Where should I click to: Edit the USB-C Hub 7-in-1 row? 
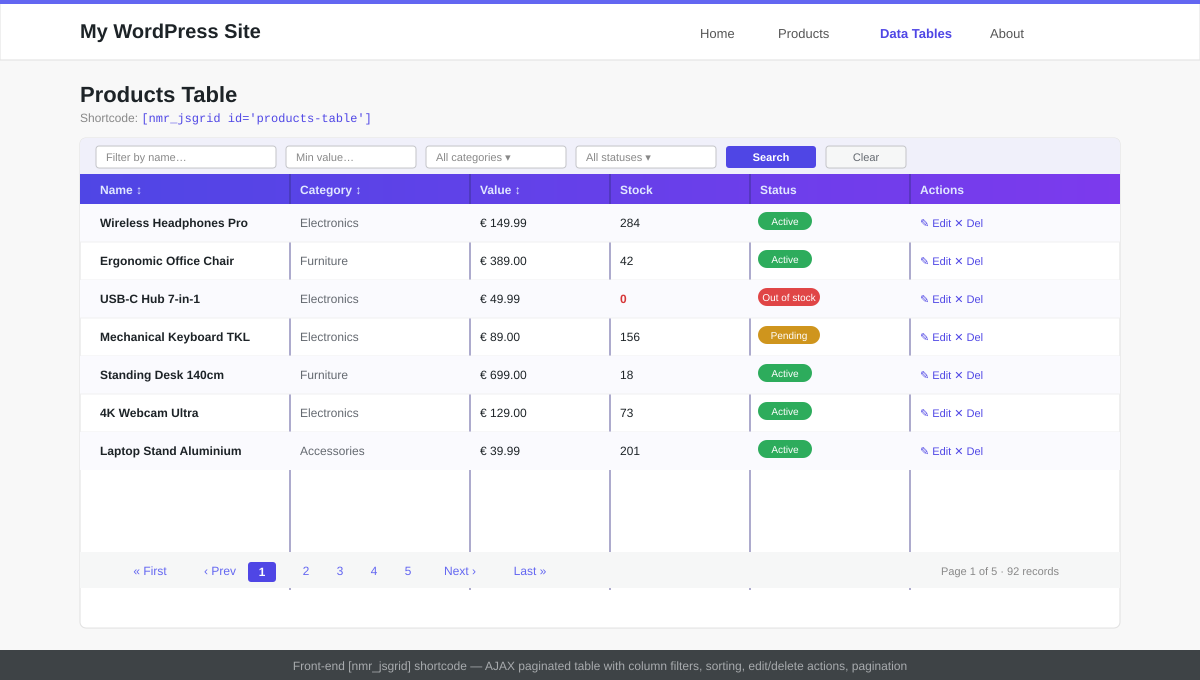(935, 299)
